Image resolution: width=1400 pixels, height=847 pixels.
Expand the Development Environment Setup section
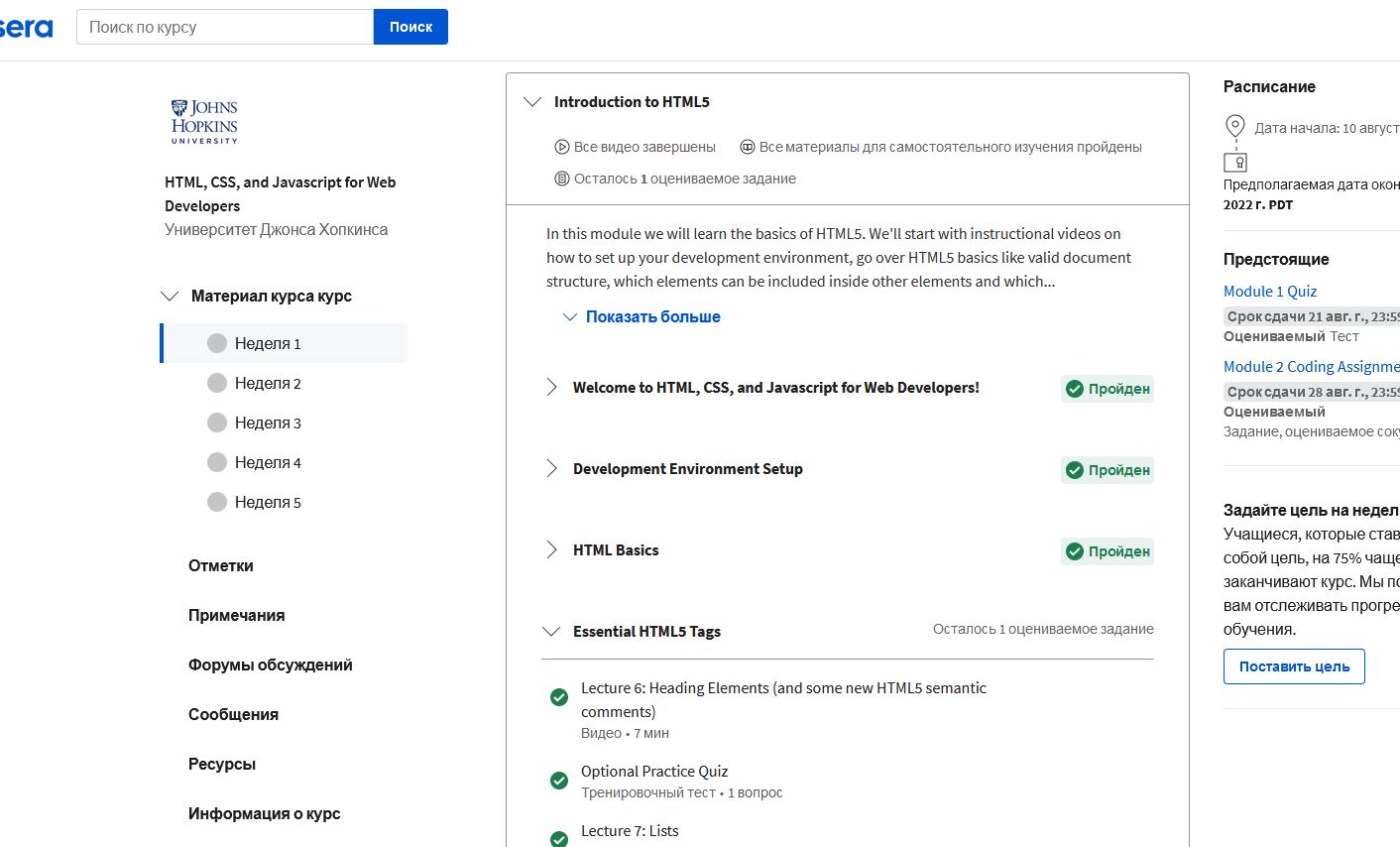[x=552, y=469]
